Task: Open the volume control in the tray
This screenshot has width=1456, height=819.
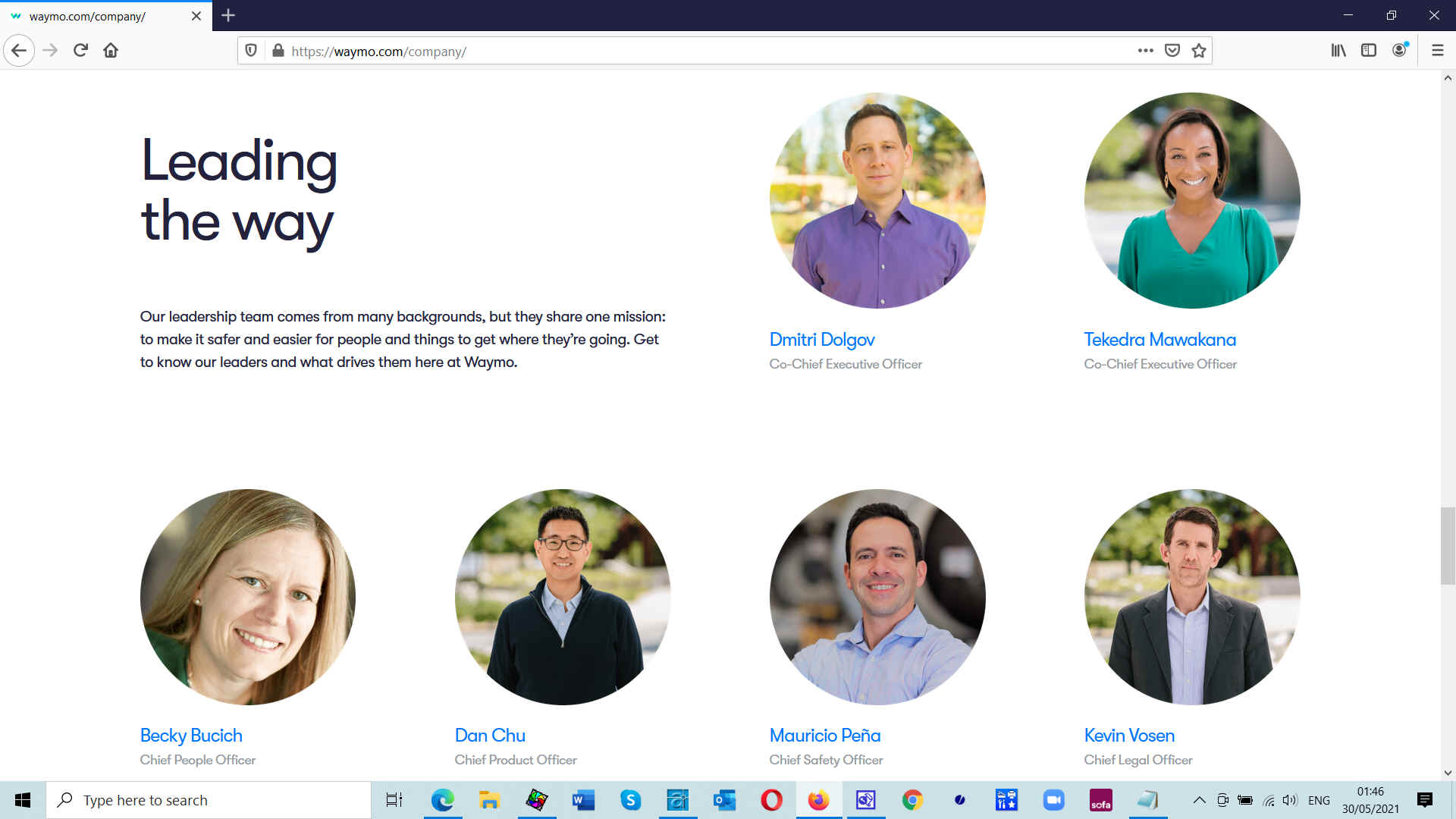Action: pos(1290,800)
